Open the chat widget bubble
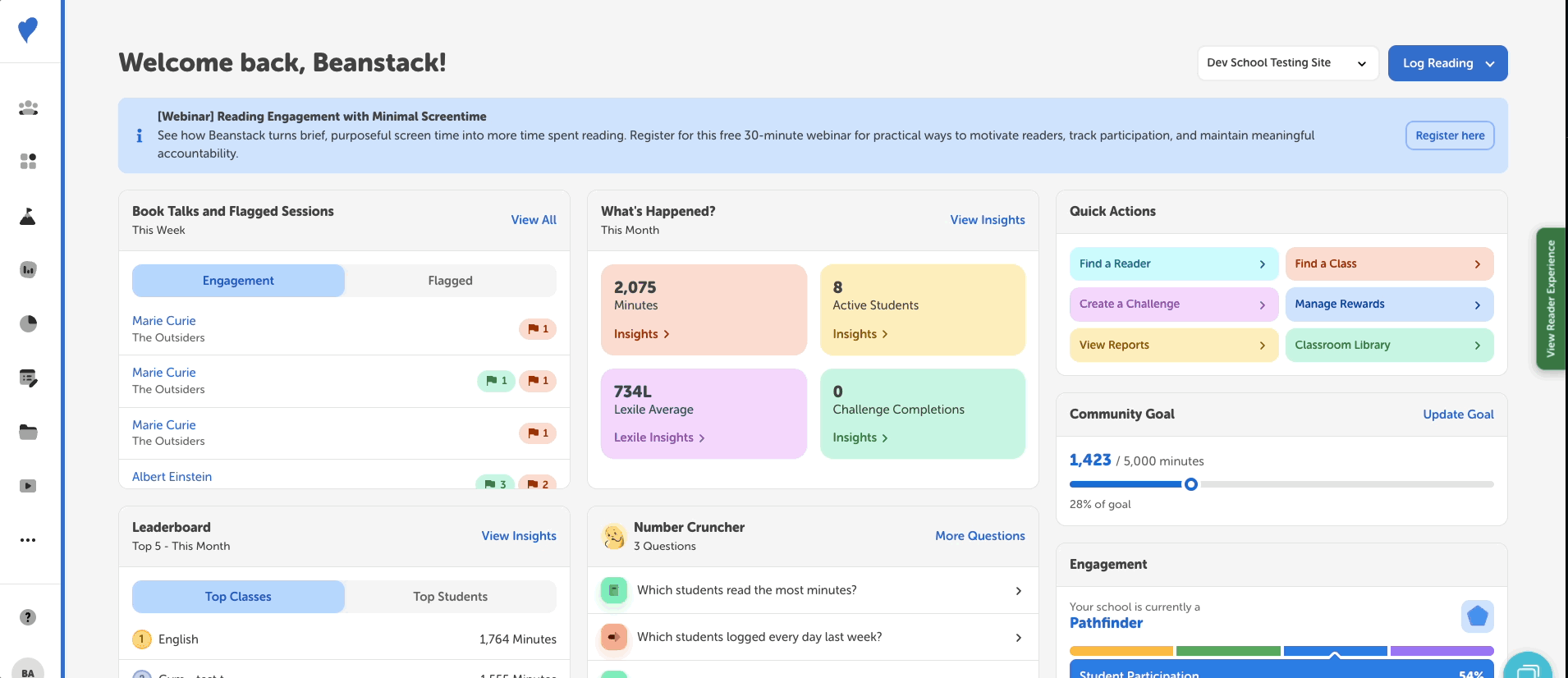Image resolution: width=1568 pixels, height=678 pixels. pyautogui.click(x=1528, y=667)
